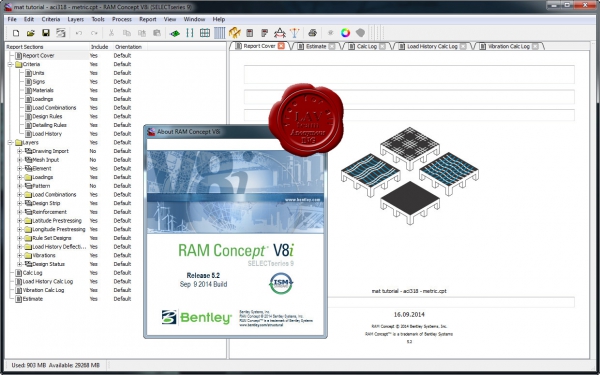Click the print icon in toolbar
The width and height of the screenshot is (600, 375).
(312, 33)
